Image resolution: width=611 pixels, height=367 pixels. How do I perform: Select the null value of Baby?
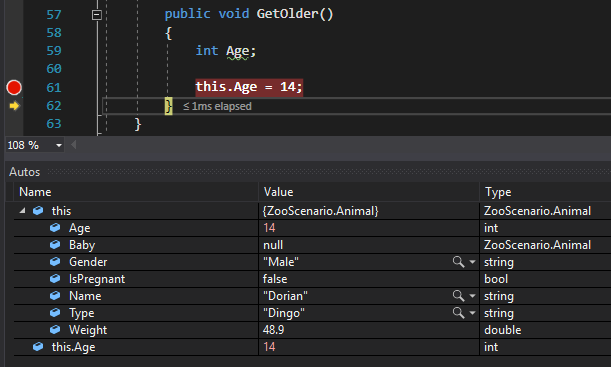[273, 245]
